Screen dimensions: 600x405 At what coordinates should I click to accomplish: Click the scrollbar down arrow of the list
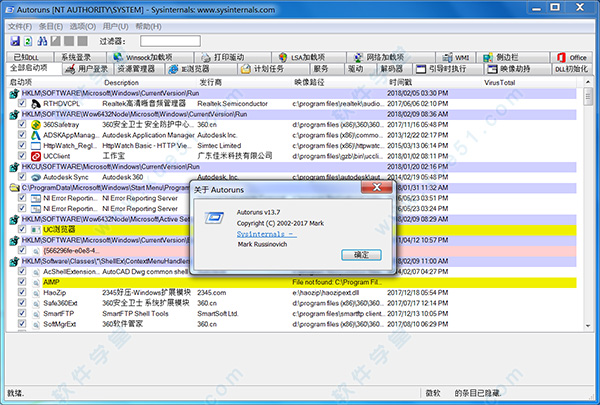[x=588, y=326]
